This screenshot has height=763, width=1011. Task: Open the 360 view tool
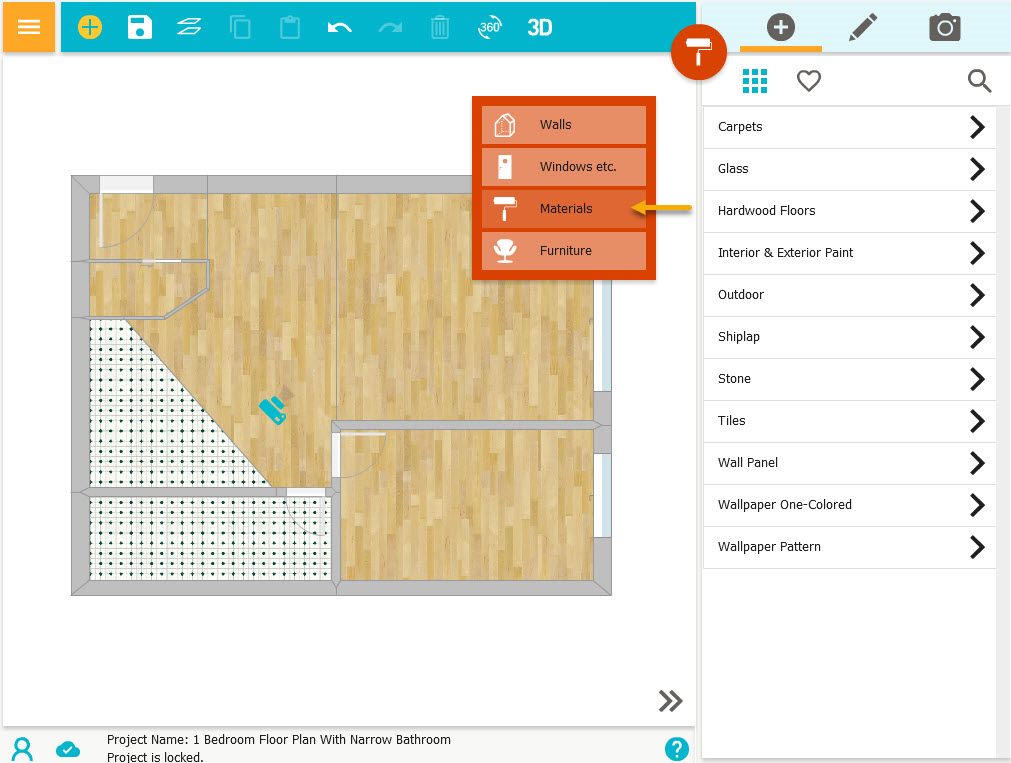click(x=489, y=27)
